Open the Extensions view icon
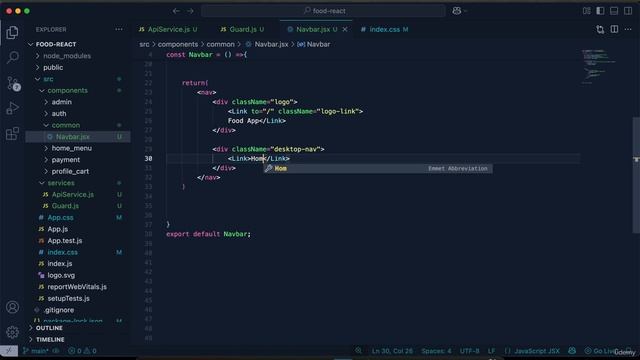The width and height of the screenshot is (640, 360). click(x=12, y=133)
